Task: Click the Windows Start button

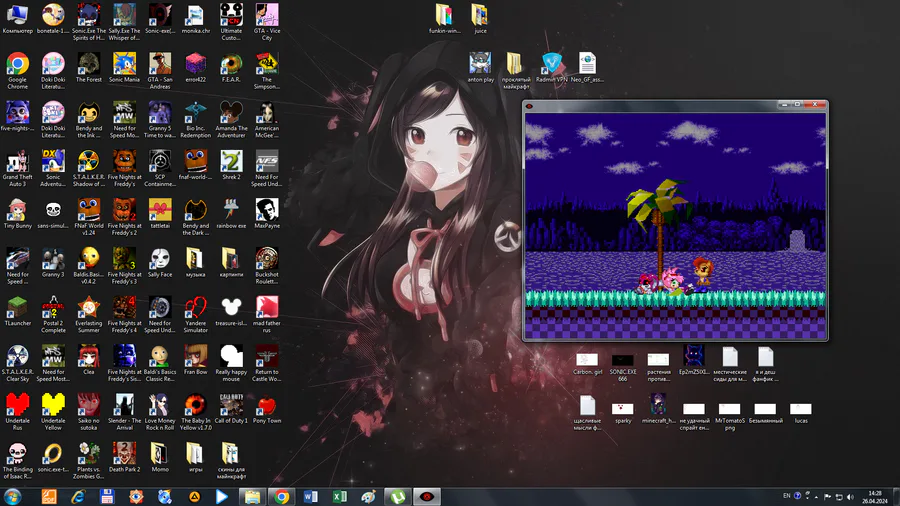Action: [x=13, y=497]
